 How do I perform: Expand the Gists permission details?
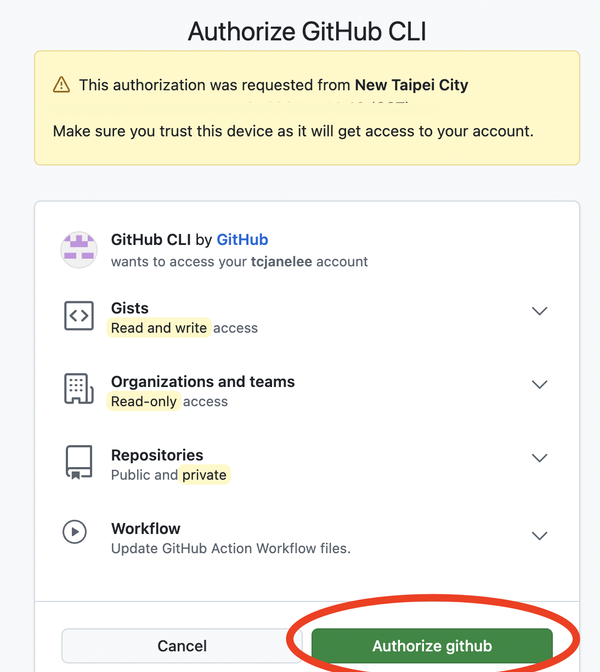point(539,311)
